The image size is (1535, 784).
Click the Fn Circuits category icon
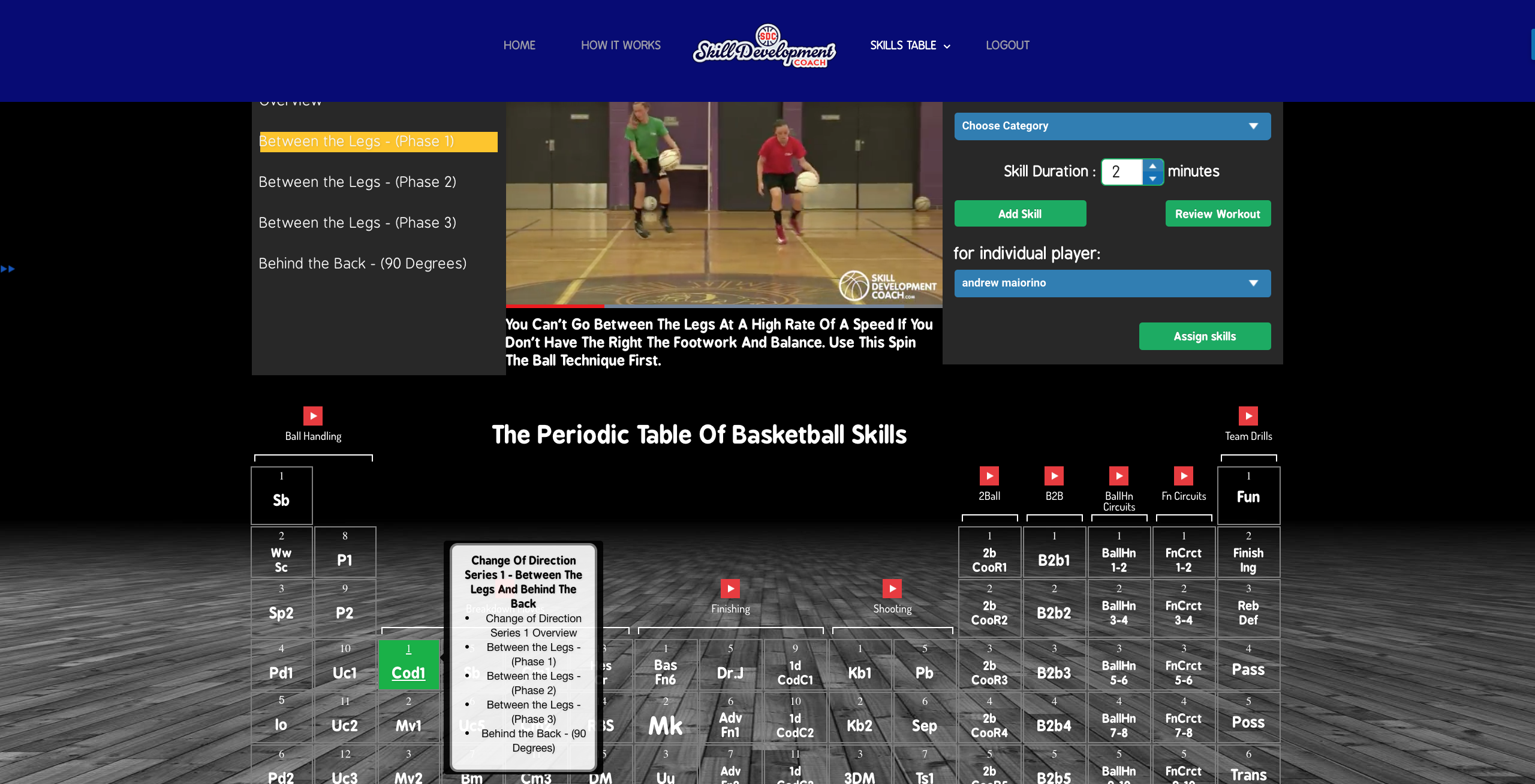click(x=1183, y=477)
